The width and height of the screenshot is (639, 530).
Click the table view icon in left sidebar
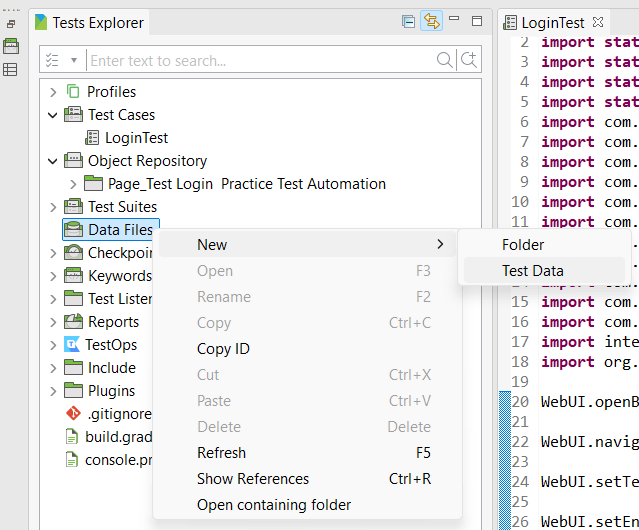[x=10, y=69]
